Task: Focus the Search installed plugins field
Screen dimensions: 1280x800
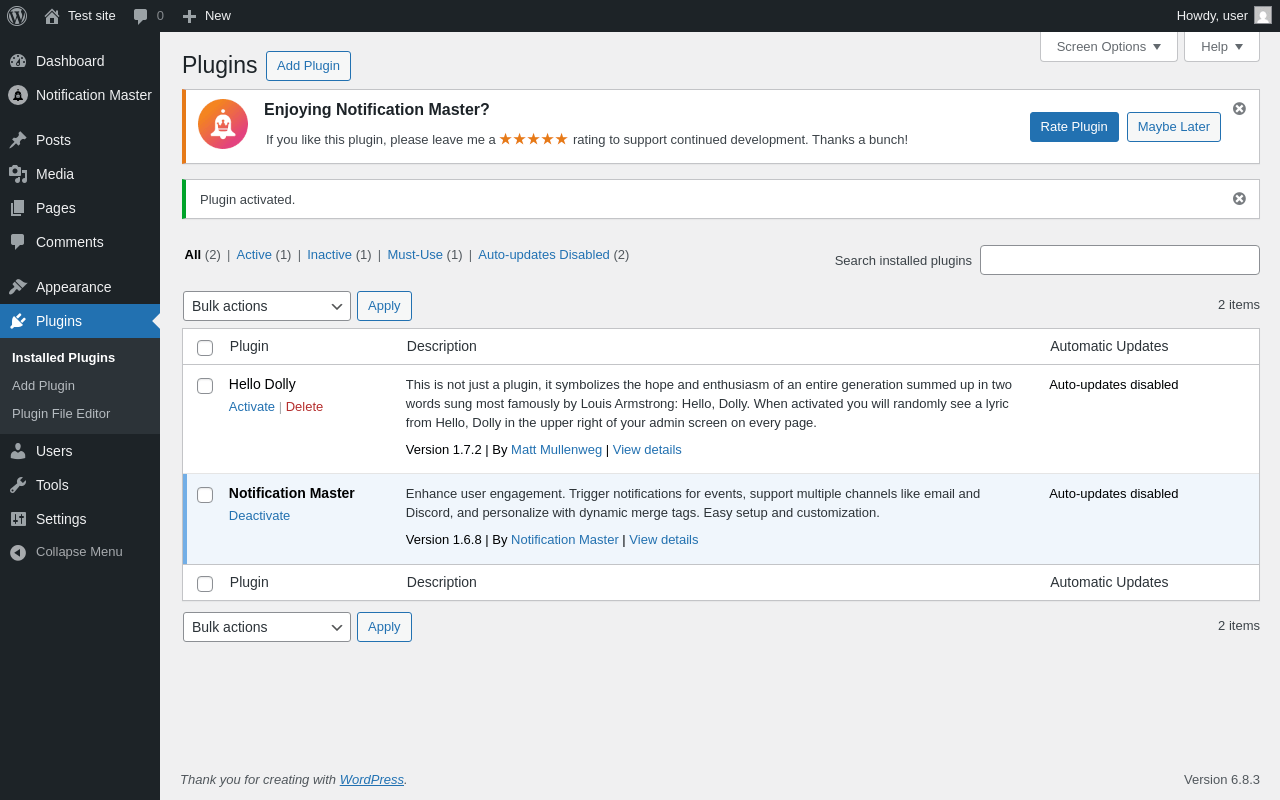Action: pyautogui.click(x=1119, y=260)
